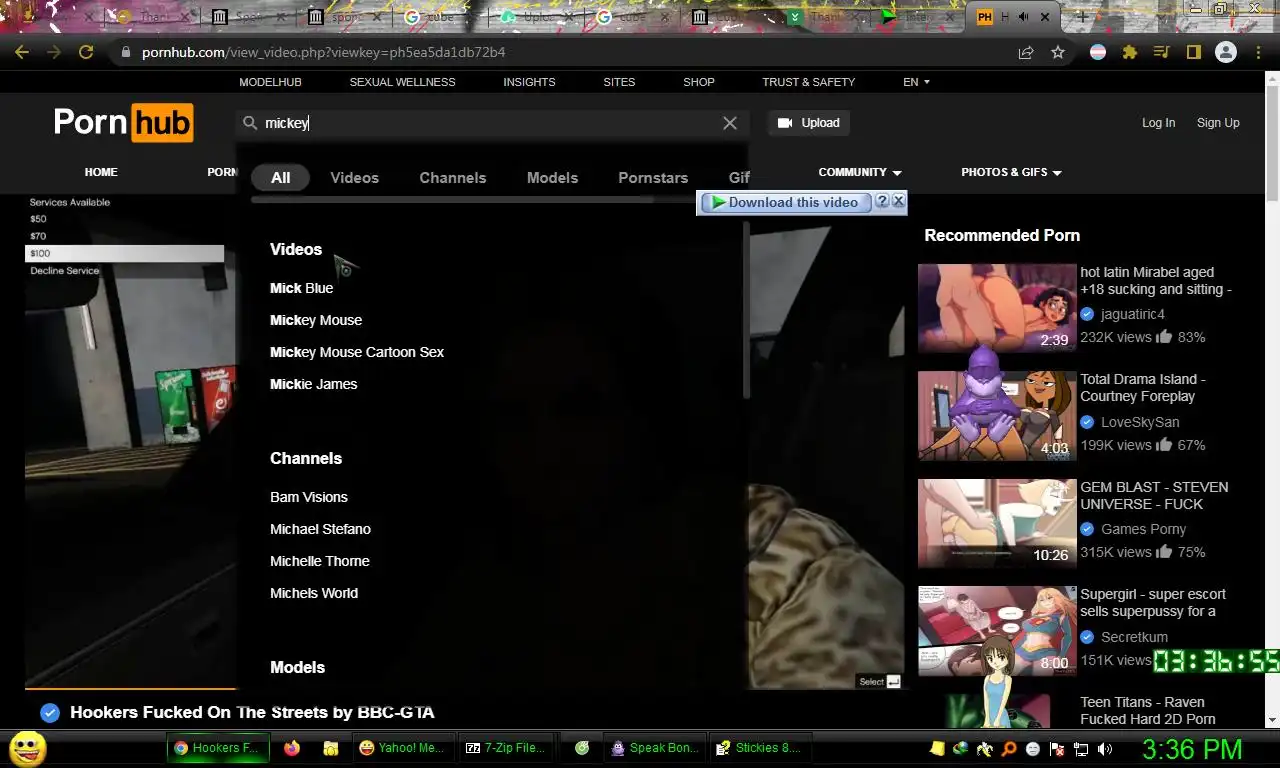Click the Log In link

[1159, 123]
